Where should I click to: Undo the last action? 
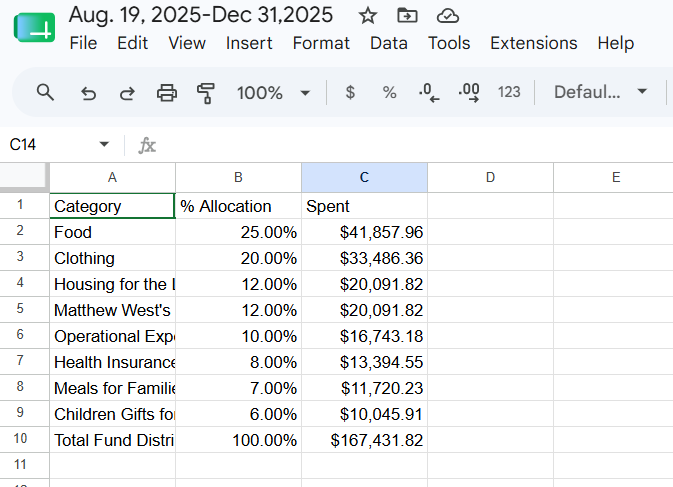click(88, 93)
